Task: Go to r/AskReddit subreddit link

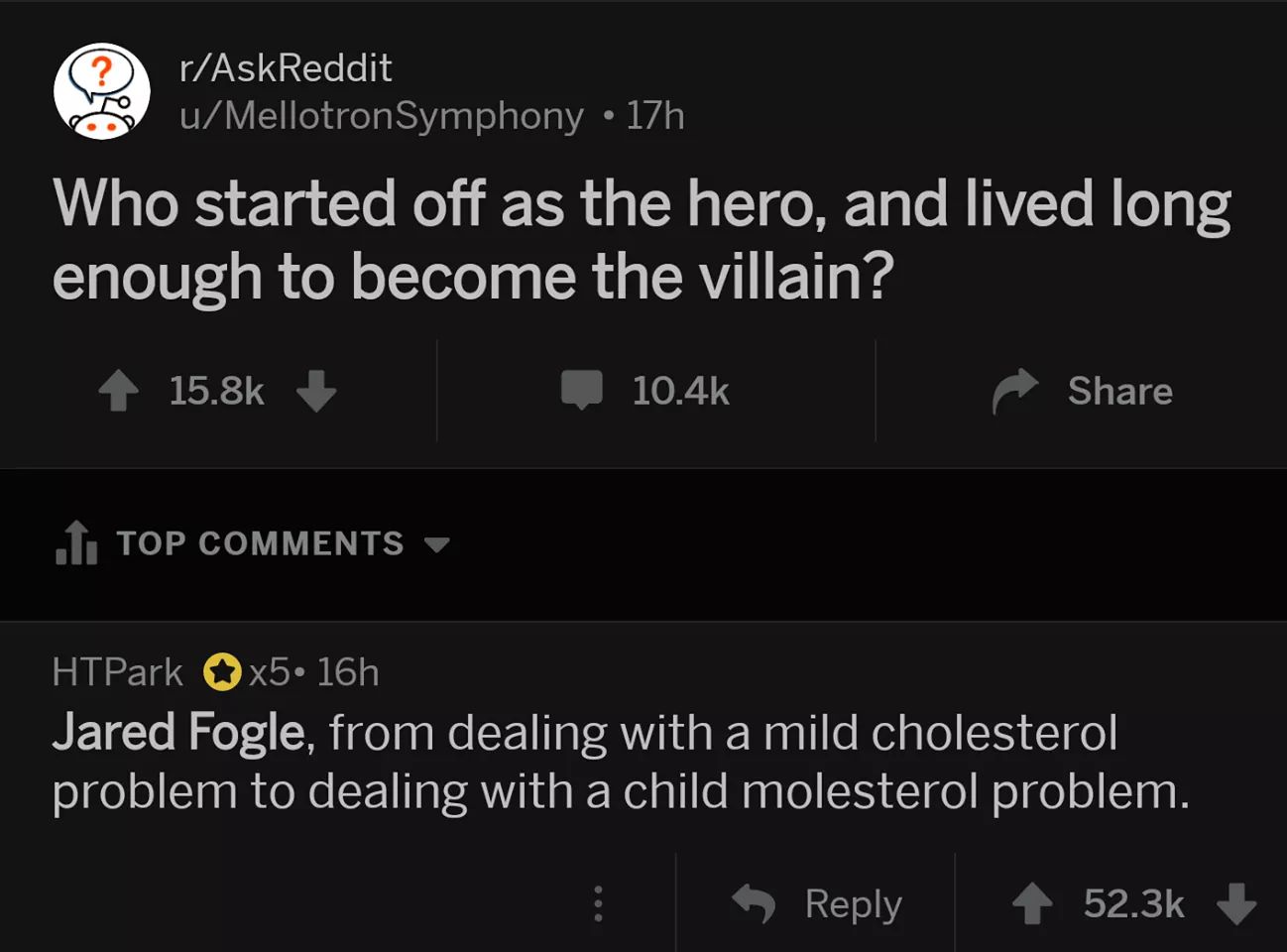Action: click(286, 67)
